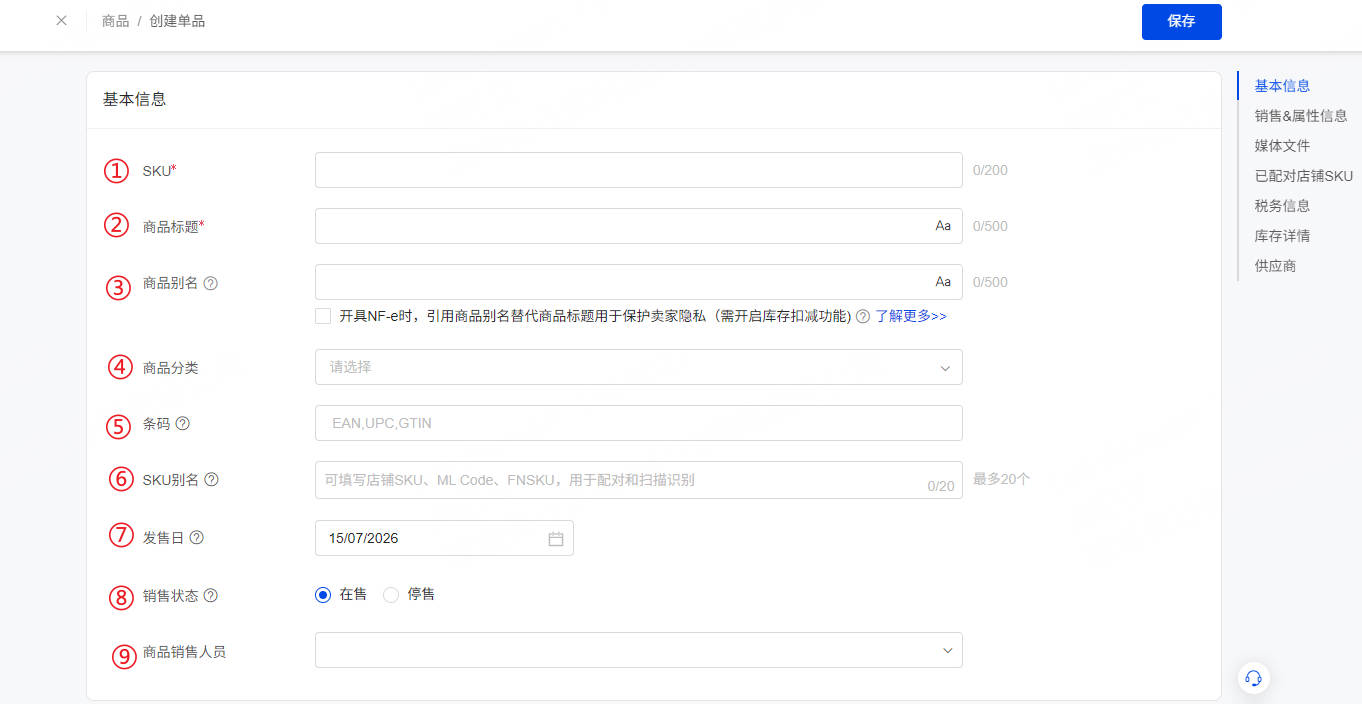The image size is (1362, 704).
Task: Click the X close icon beside breadcrumb
Action: (x=62, y=20)
